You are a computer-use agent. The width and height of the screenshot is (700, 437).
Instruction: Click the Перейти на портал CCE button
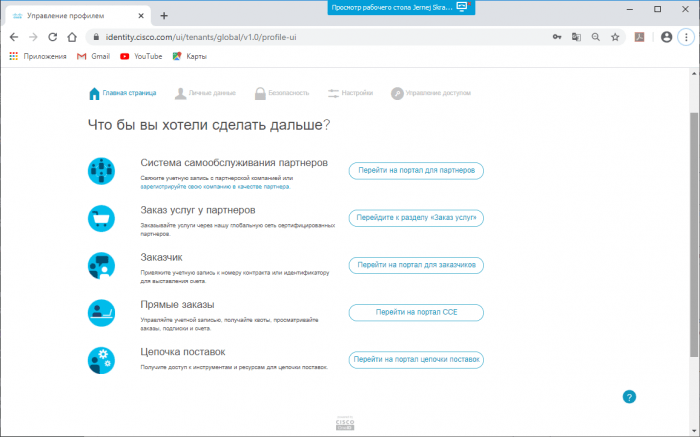point(416,312)
